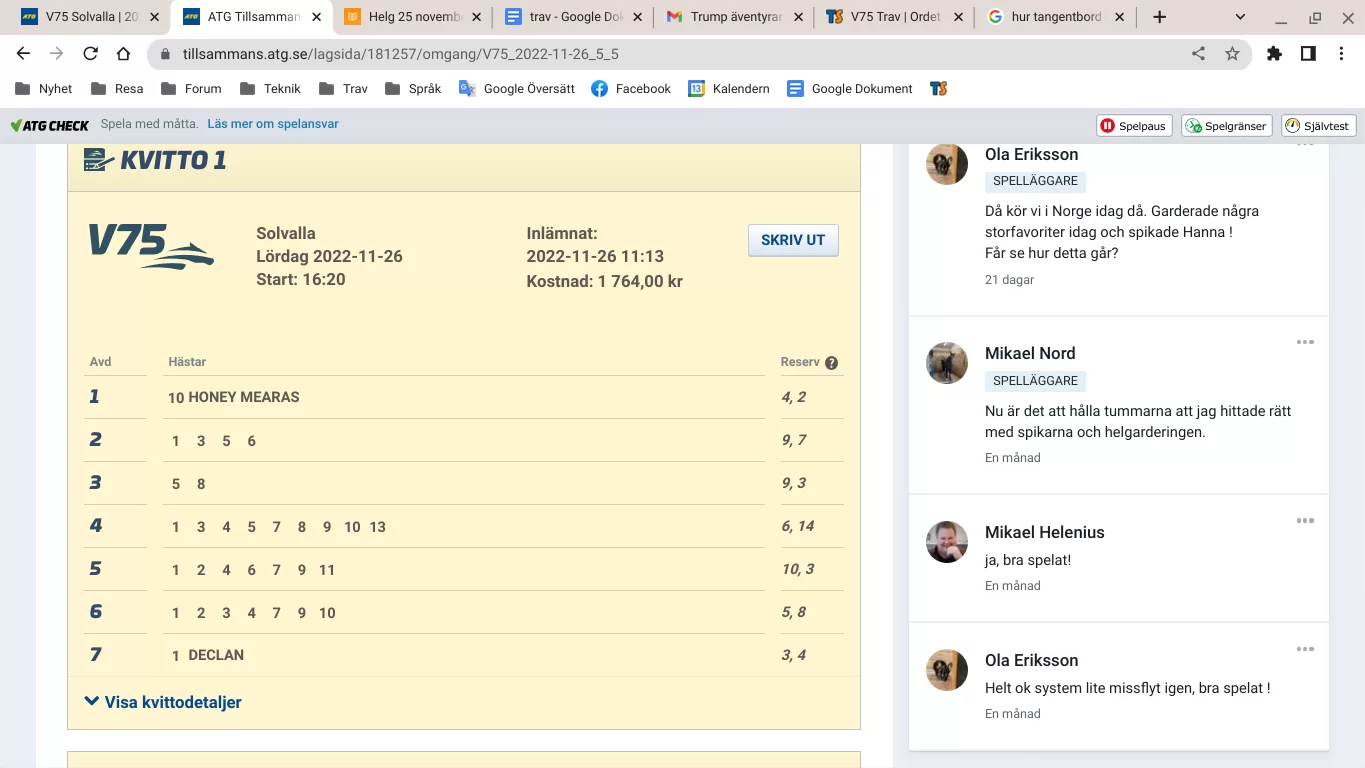
Task: Expand Visa kvittodetaljer receipt details
Action: point(163,702)
